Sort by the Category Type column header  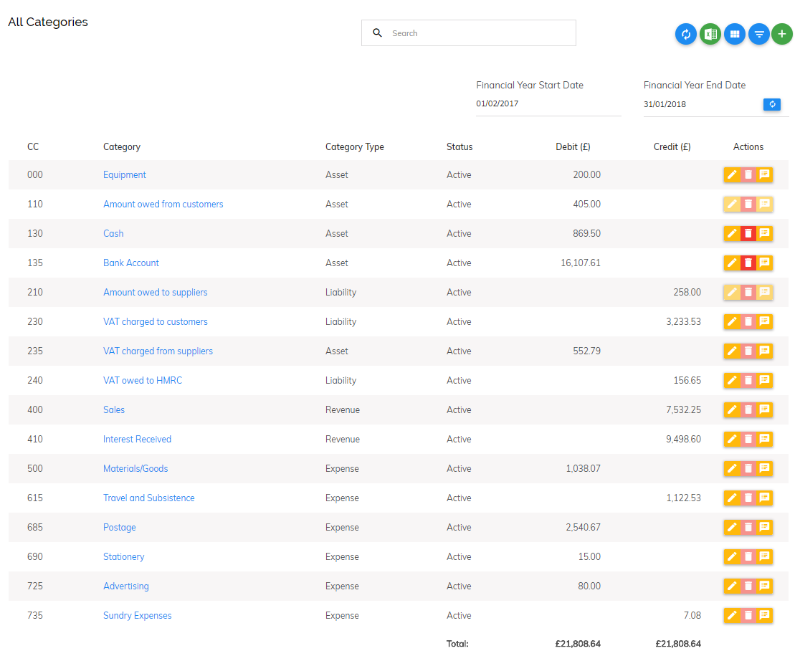(x=355, y=147)
